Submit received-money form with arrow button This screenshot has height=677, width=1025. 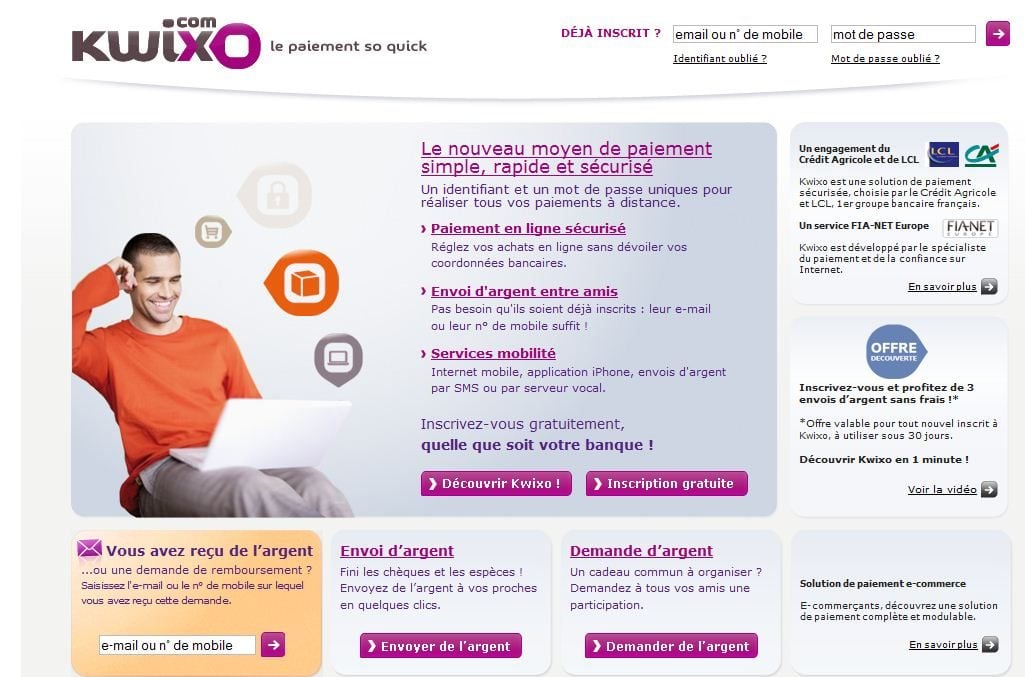coord(273,644)
